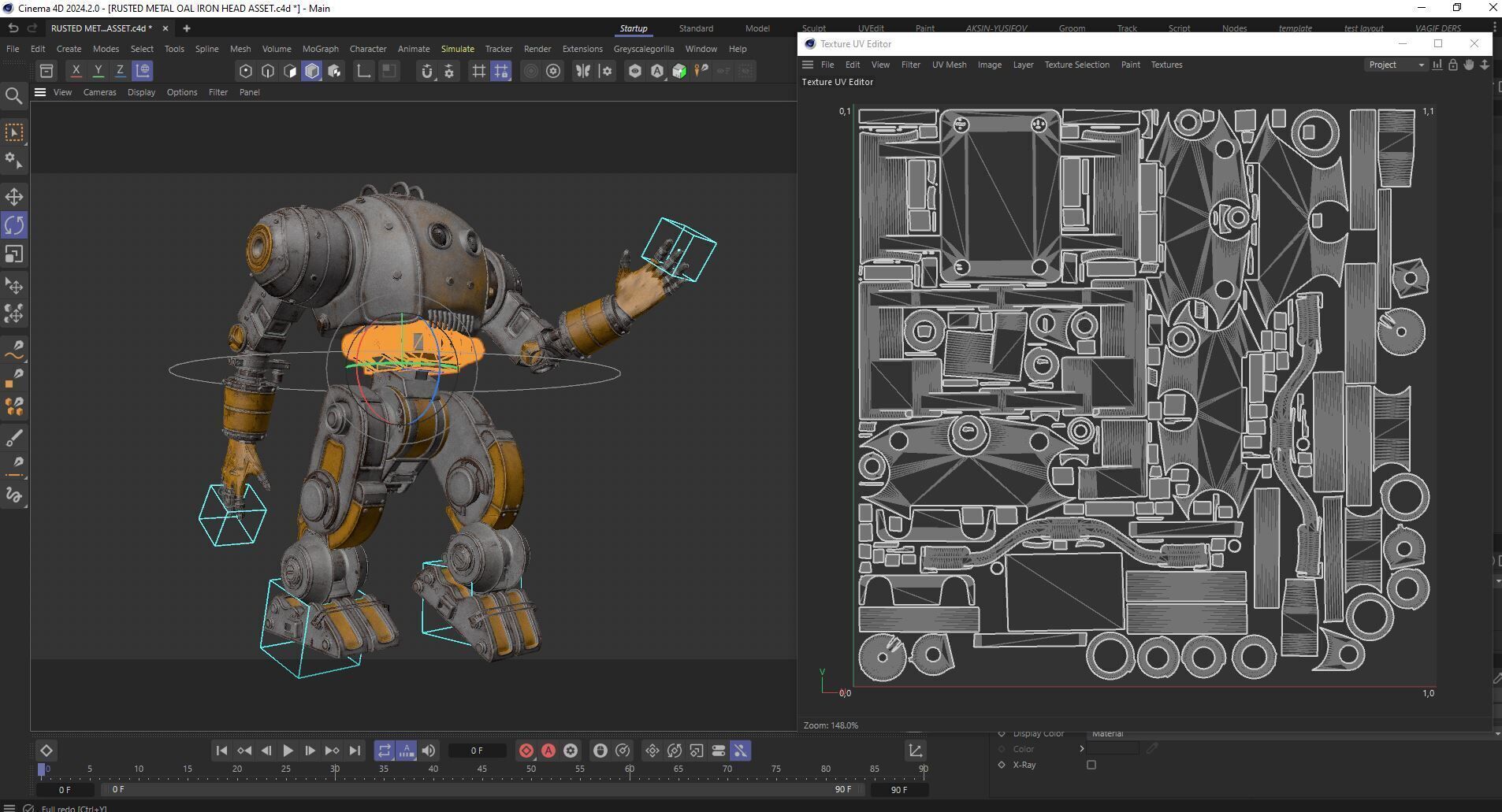Switch to Points mode icon
Viewport: 1502px width, 812px height.
click(246, 71)
